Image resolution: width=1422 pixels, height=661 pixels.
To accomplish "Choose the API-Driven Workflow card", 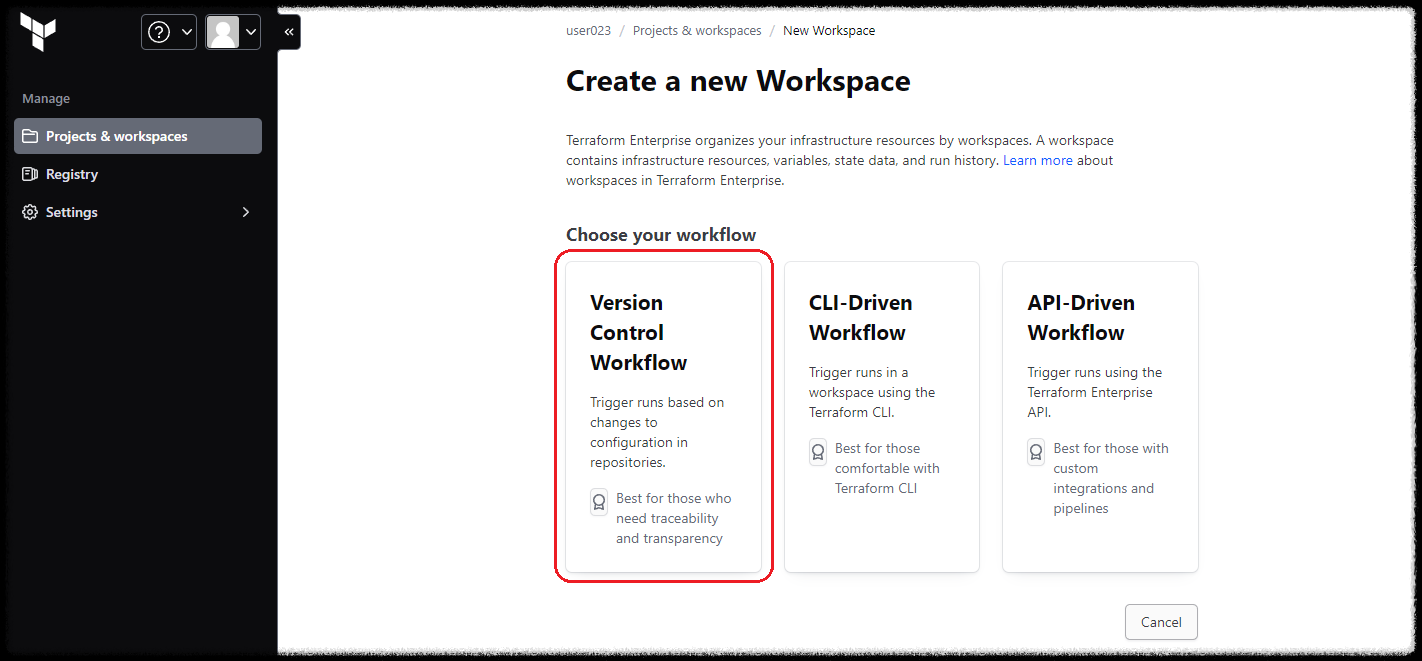I will [x=1100, y=417].
